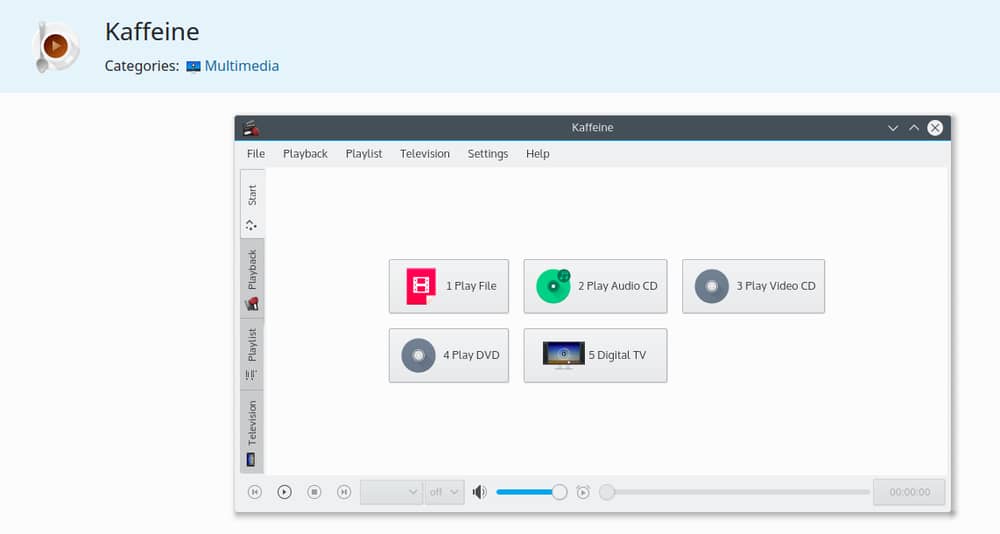
Task: Maximize the Kaffeine window
Action: point(914,128)
